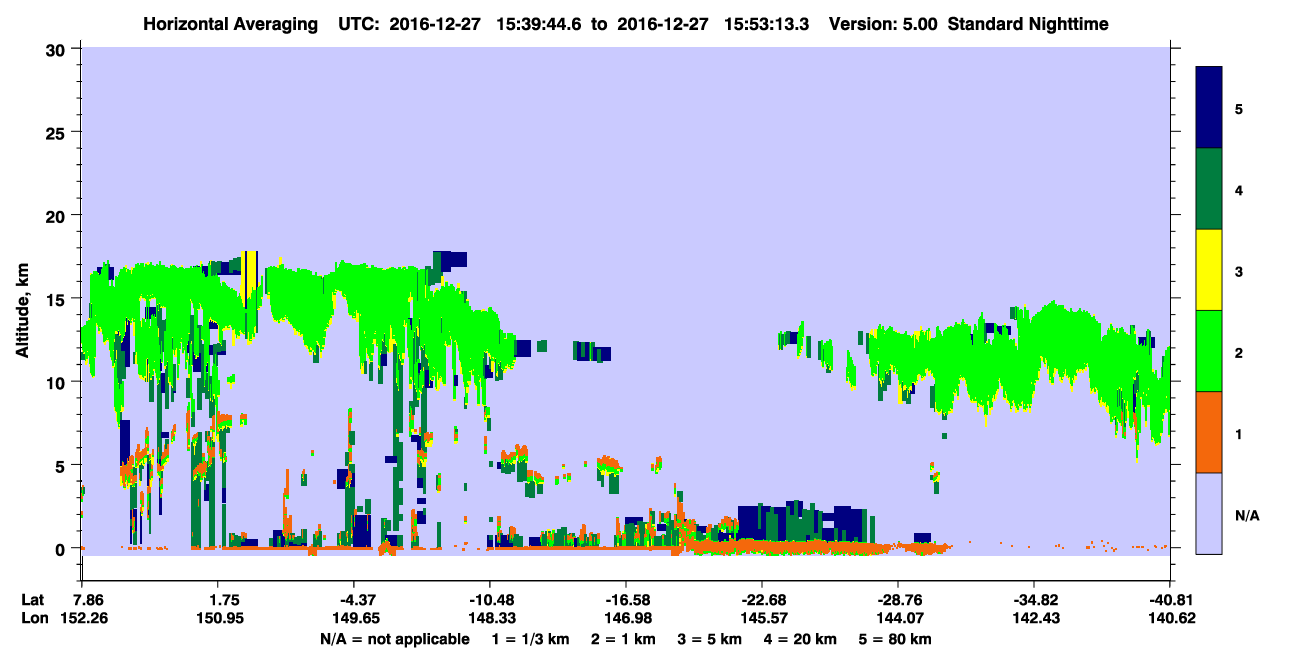Click latitude value -22.68

click(x=762, y=601)
